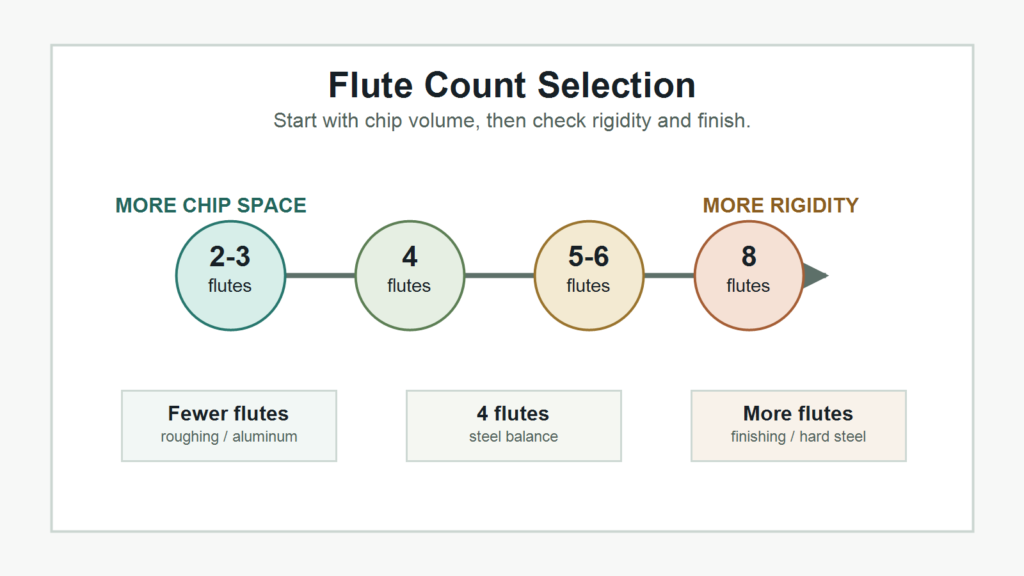
Task: Click the 5-6 flutes circle
Action: [x=588, y=276]
